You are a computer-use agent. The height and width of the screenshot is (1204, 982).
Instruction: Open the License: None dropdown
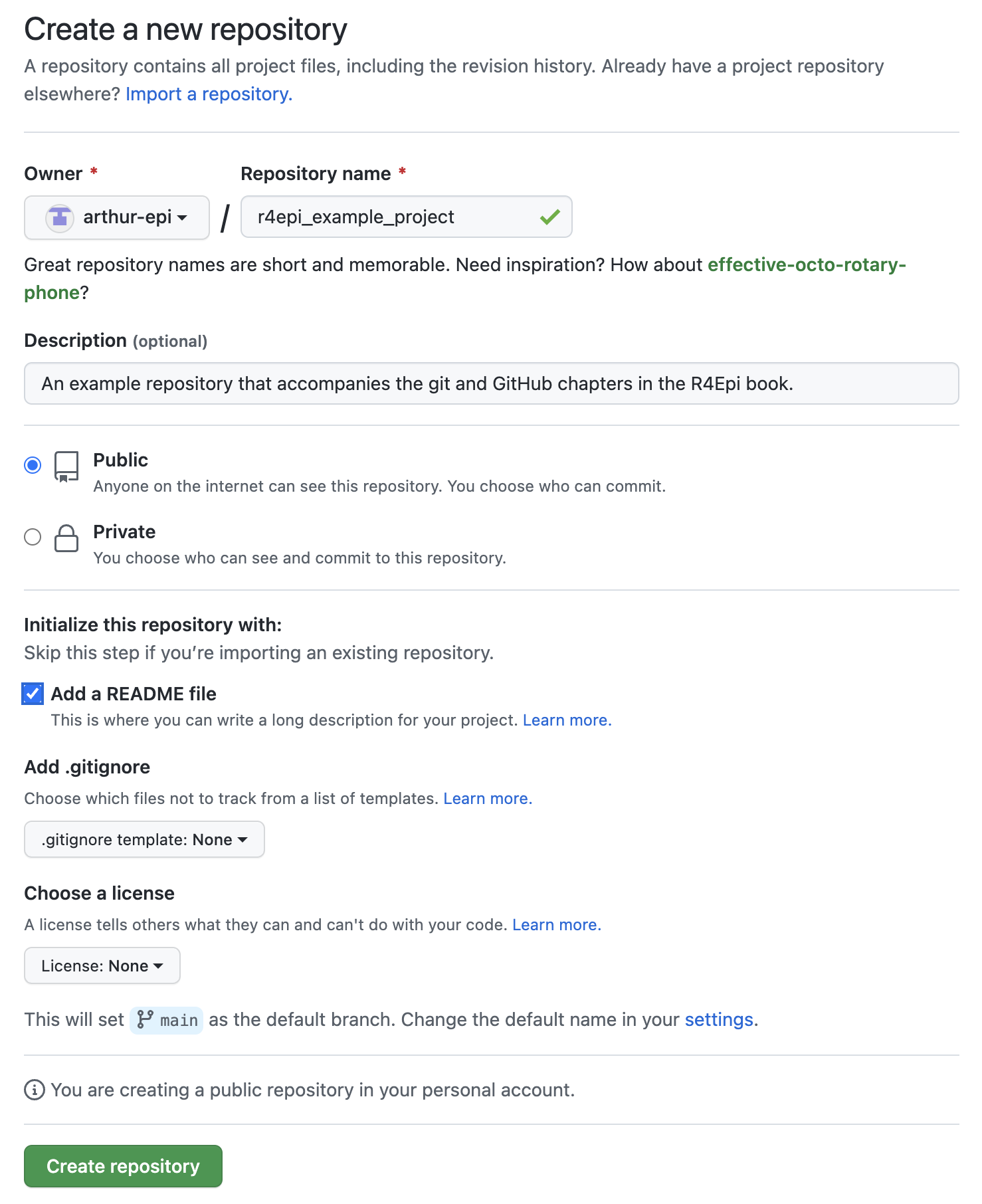click(x=102, y=965)
